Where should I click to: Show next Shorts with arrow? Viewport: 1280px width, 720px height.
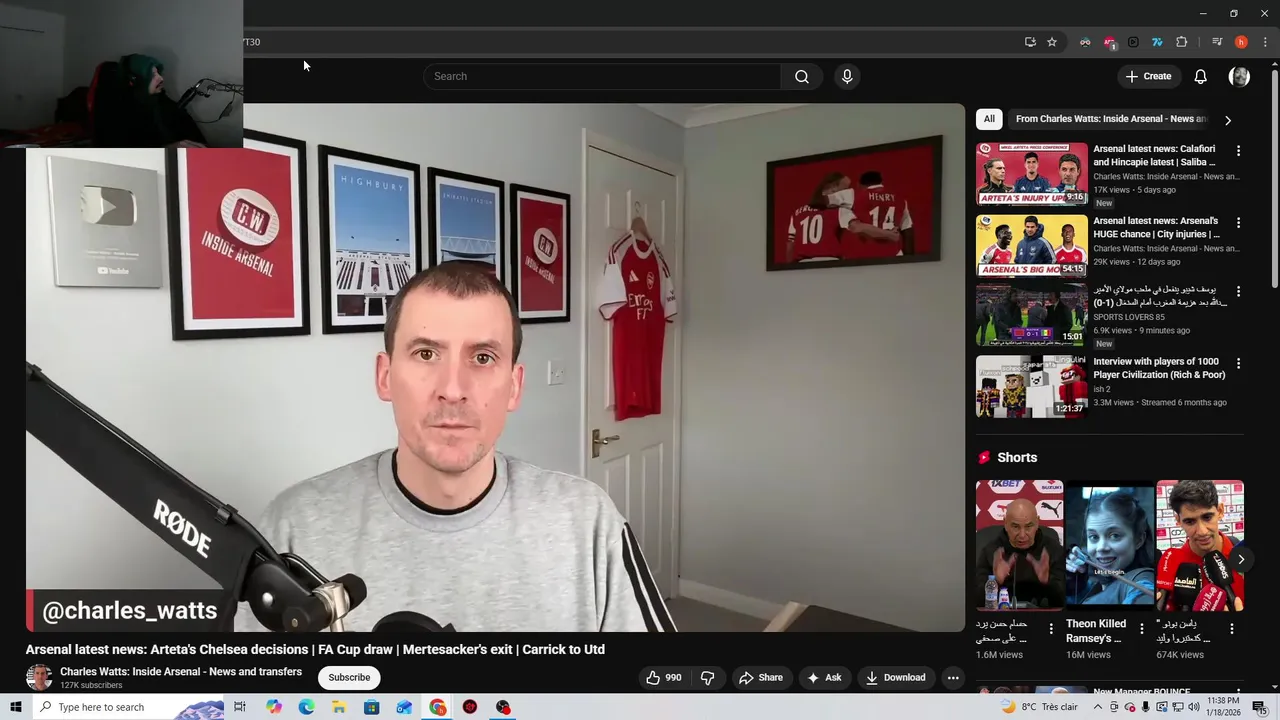1241,560
